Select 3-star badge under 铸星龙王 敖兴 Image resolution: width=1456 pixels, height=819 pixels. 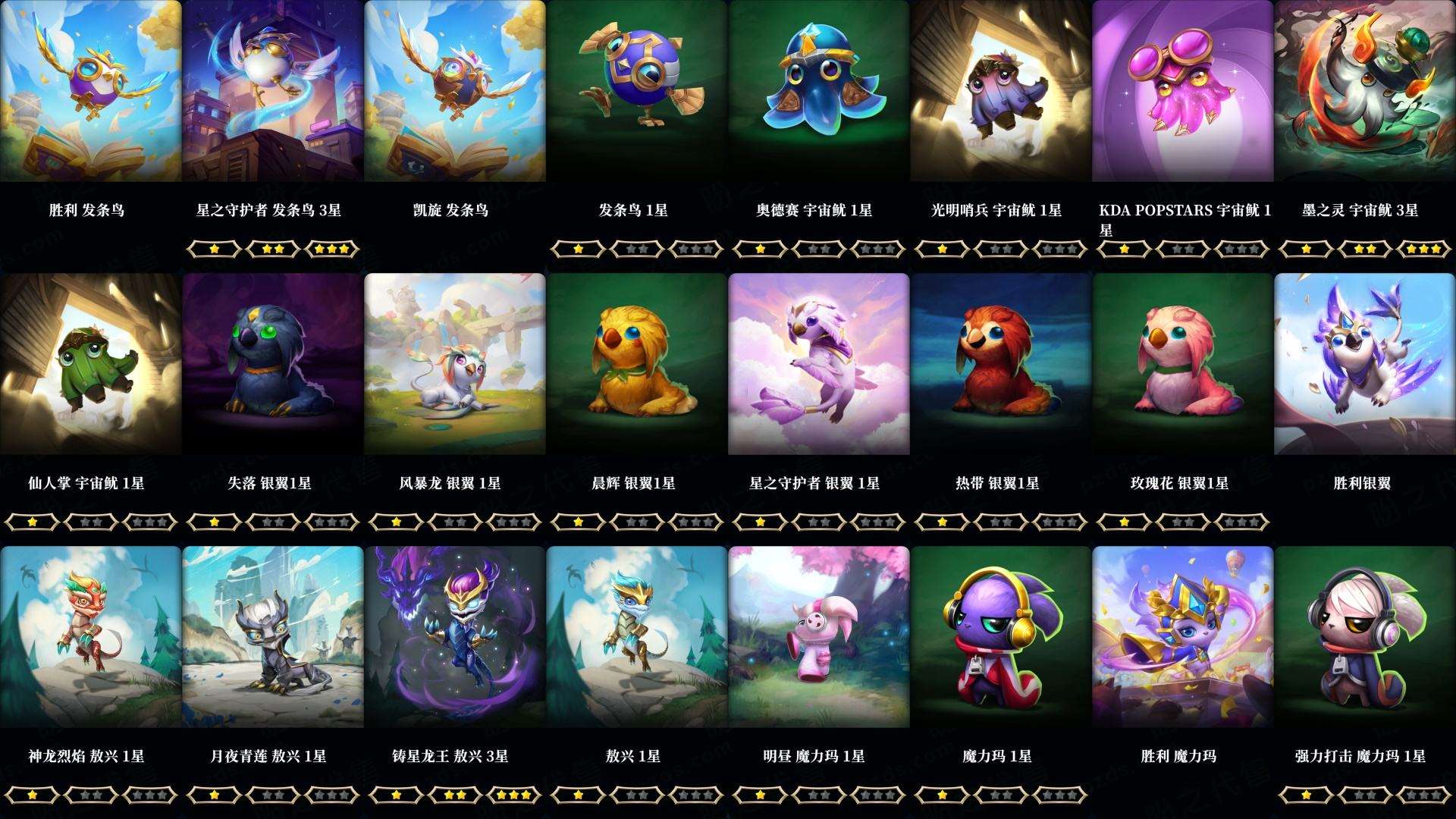coord(513,795)
